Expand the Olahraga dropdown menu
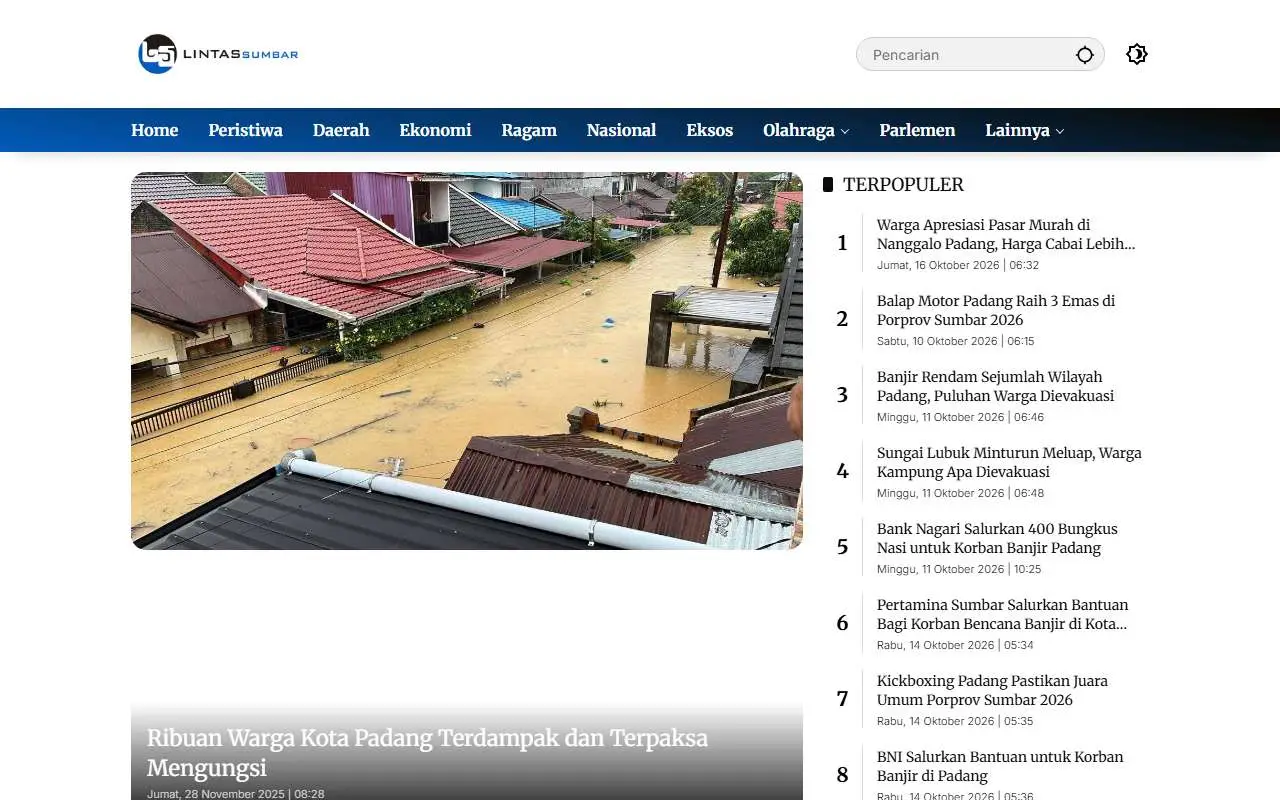The height and width of the screenshot is (800, 1280). coord(806,130)
